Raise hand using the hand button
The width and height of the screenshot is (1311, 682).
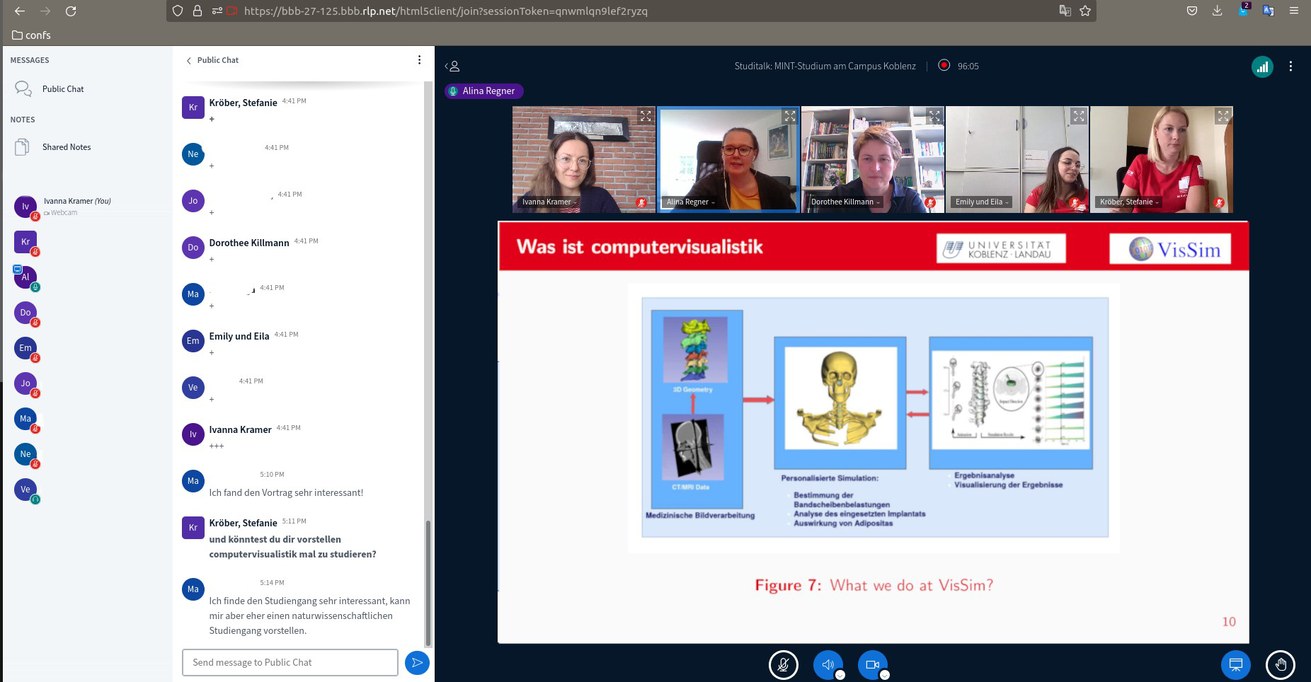click(x=1280, y=665)
